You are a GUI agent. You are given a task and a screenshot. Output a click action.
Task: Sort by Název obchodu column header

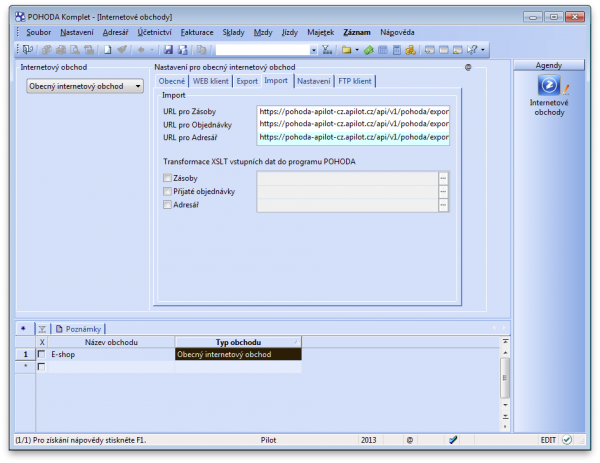click(x=111, y=342)
